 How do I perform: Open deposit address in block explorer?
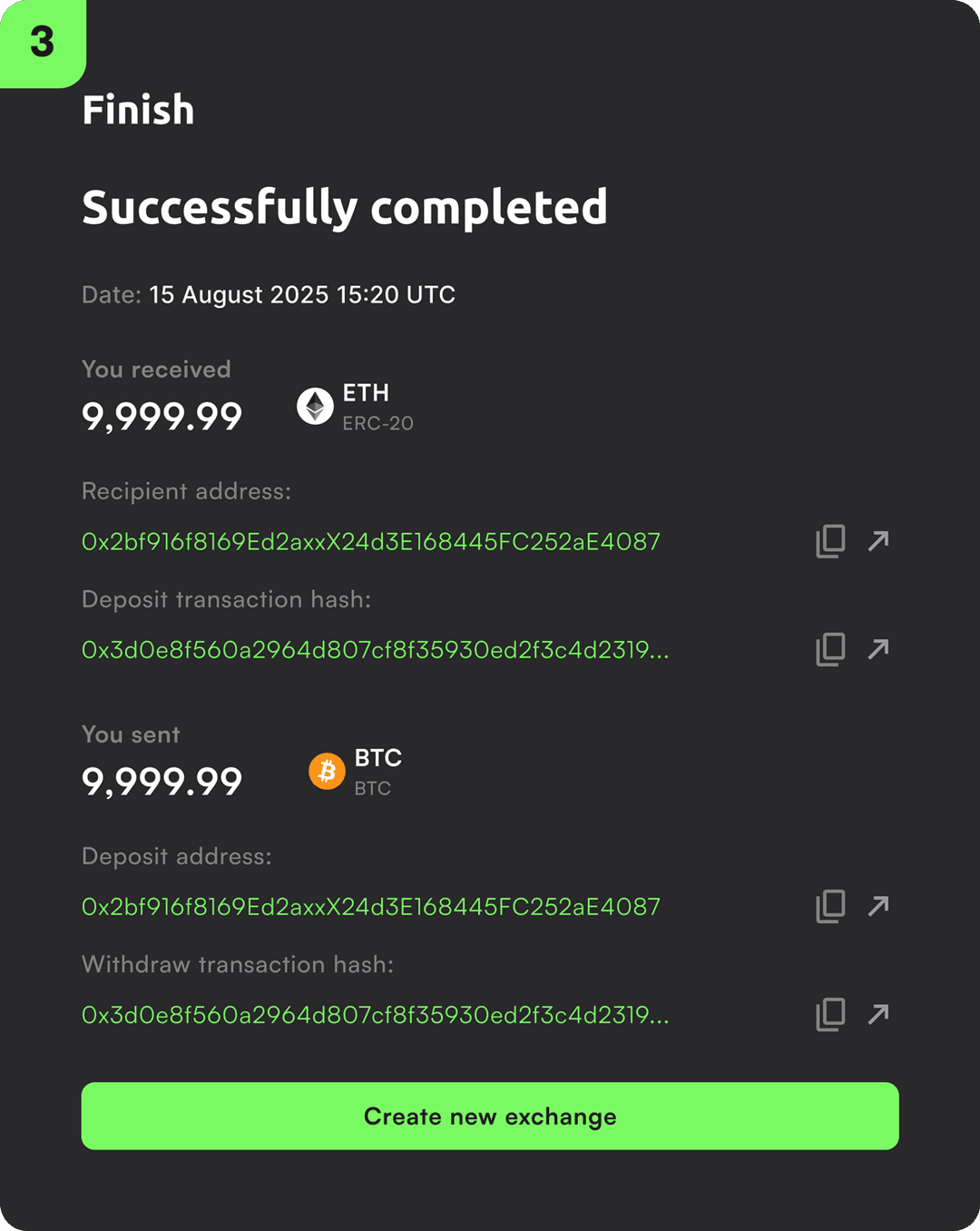coord(878,906)
